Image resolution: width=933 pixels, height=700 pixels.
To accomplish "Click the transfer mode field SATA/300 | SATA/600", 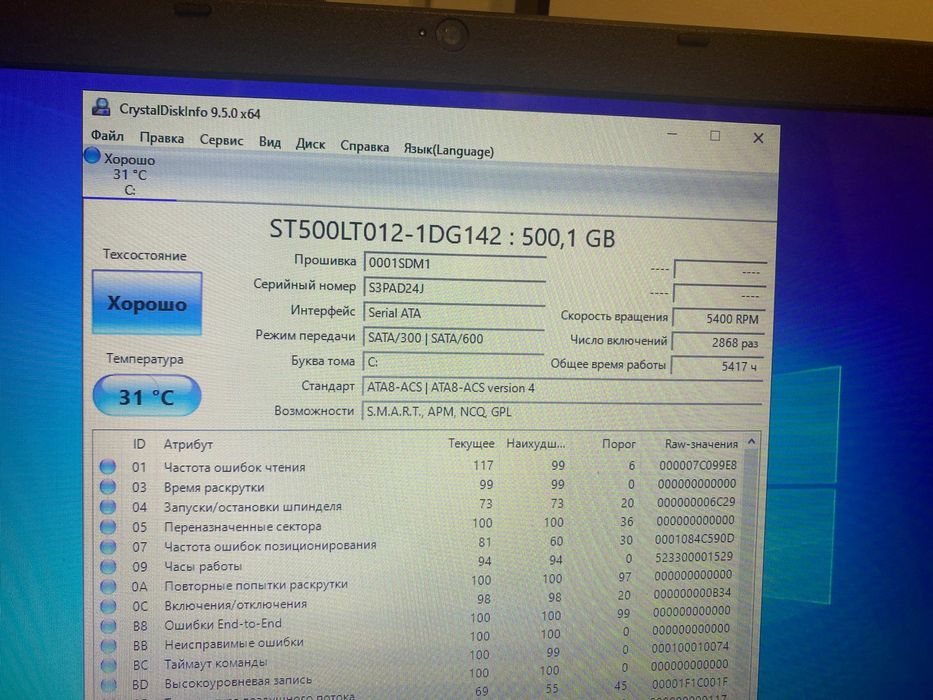I will (x=453, y=338).
